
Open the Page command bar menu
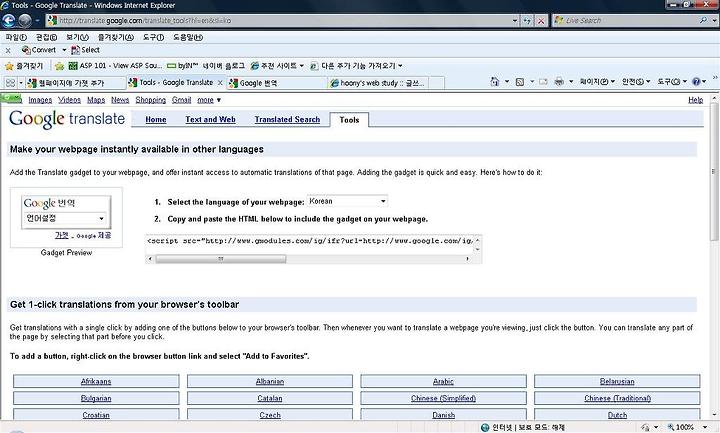point(597,82)
